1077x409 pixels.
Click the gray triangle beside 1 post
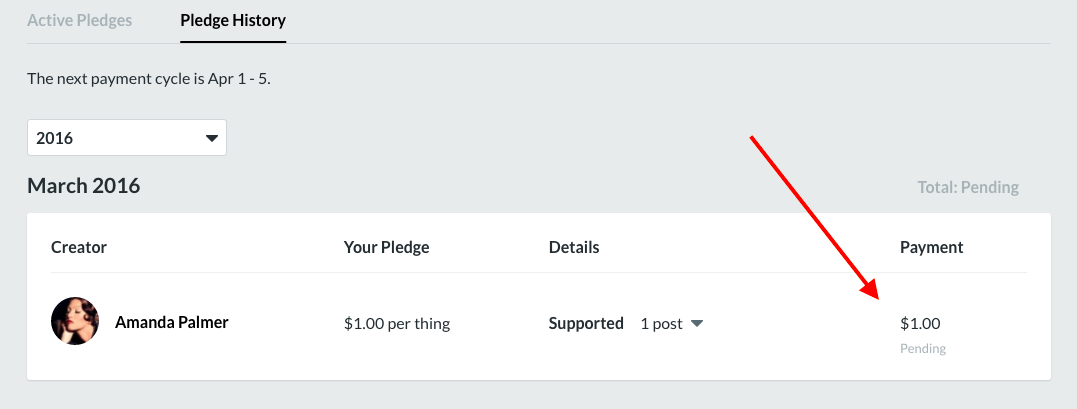point(697,323)
